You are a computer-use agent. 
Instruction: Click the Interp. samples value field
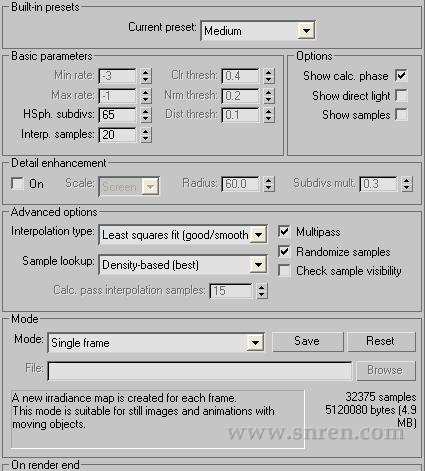click(117, 135)
